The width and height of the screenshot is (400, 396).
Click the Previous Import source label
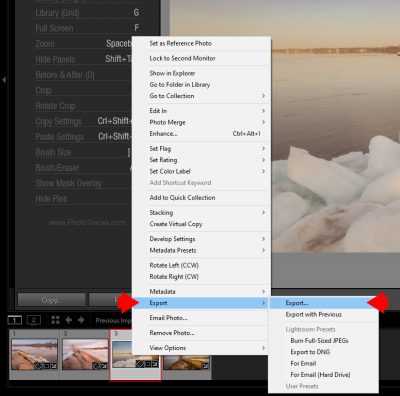click(x=113, y=321)
